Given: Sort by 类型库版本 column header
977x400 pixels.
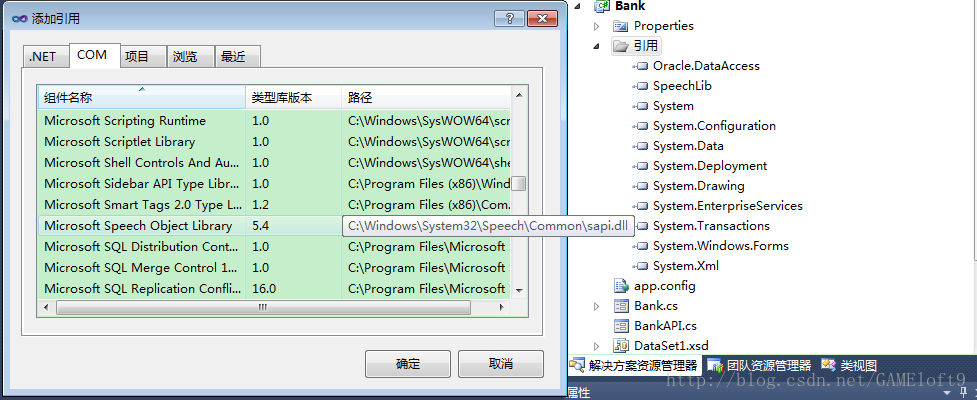Looking at the screenshot, I should click(293, 98).
